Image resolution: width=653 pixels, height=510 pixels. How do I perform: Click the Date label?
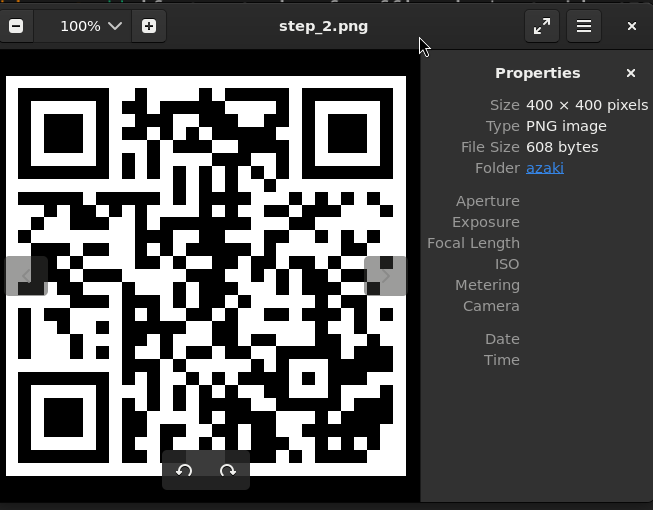point(502,339)
